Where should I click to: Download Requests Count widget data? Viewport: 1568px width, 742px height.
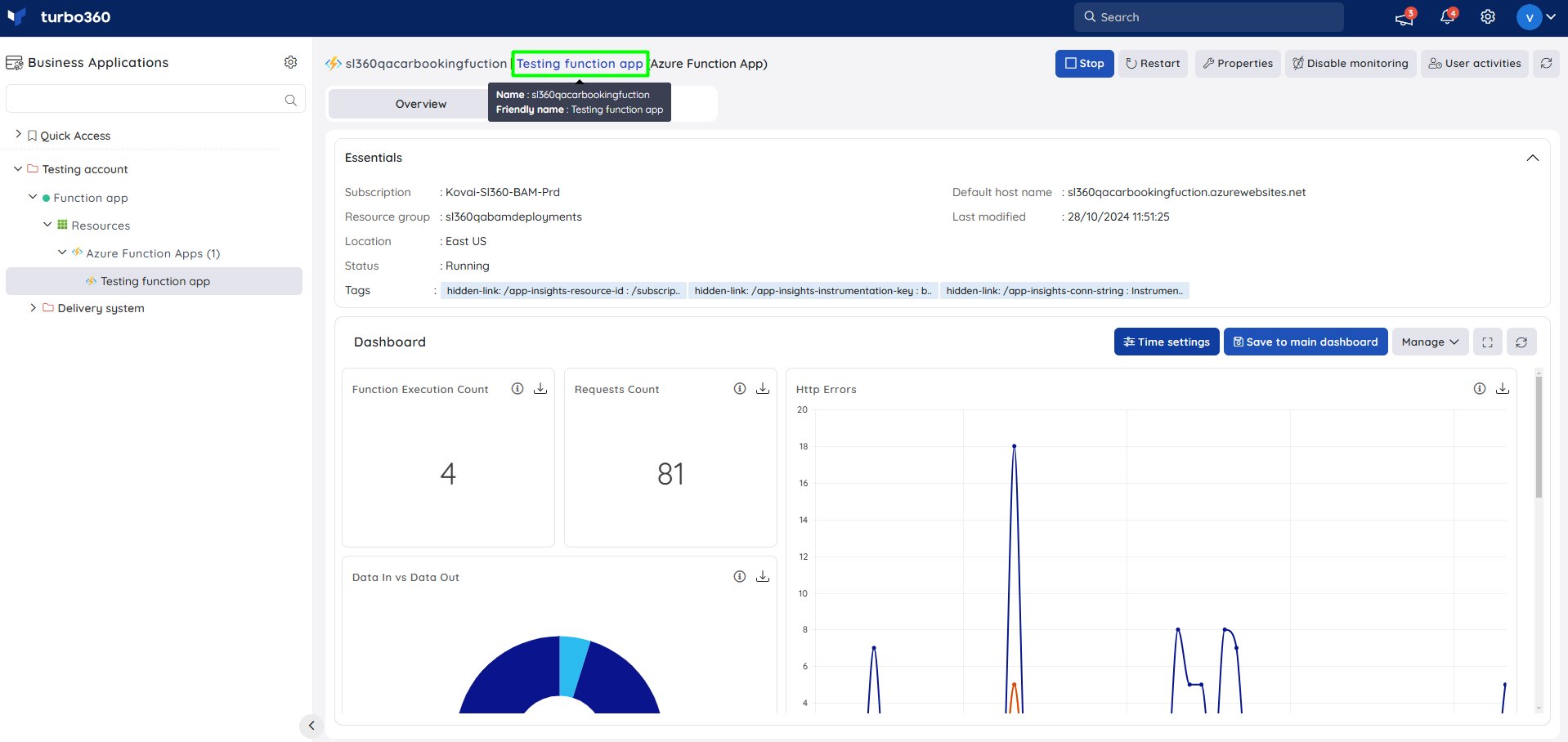[x=763, y=389]
